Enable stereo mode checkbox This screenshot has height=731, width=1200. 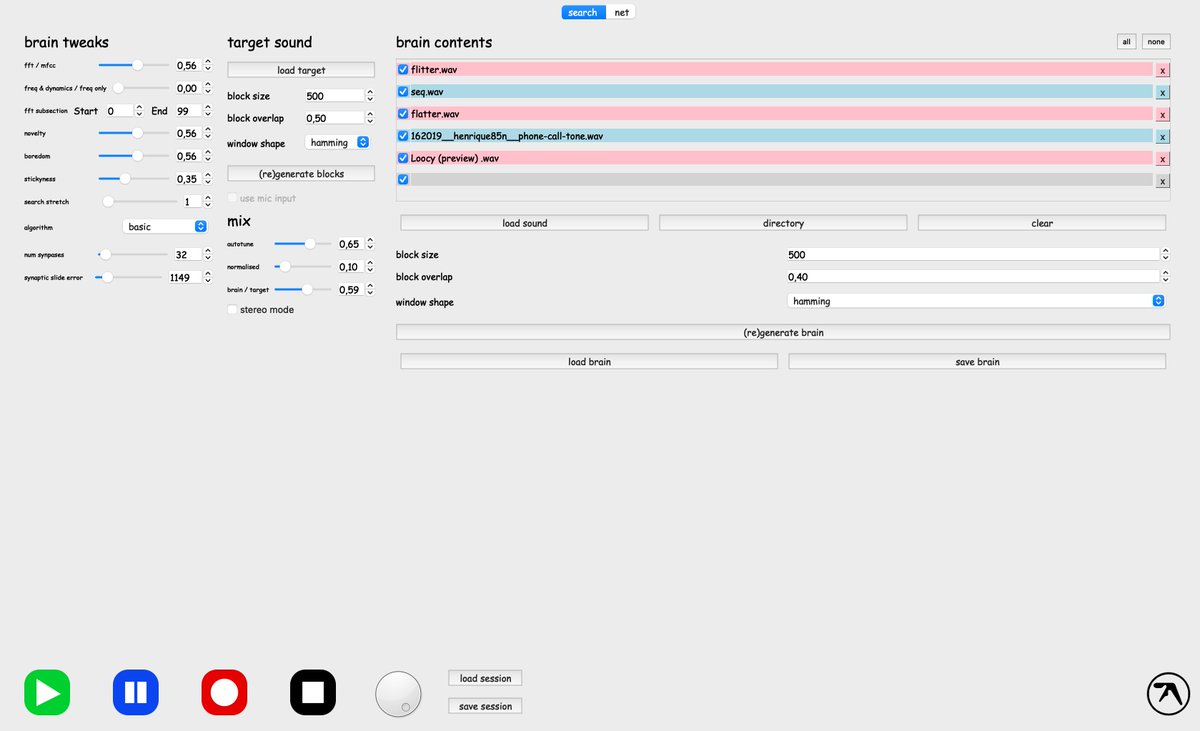(233, 310)
